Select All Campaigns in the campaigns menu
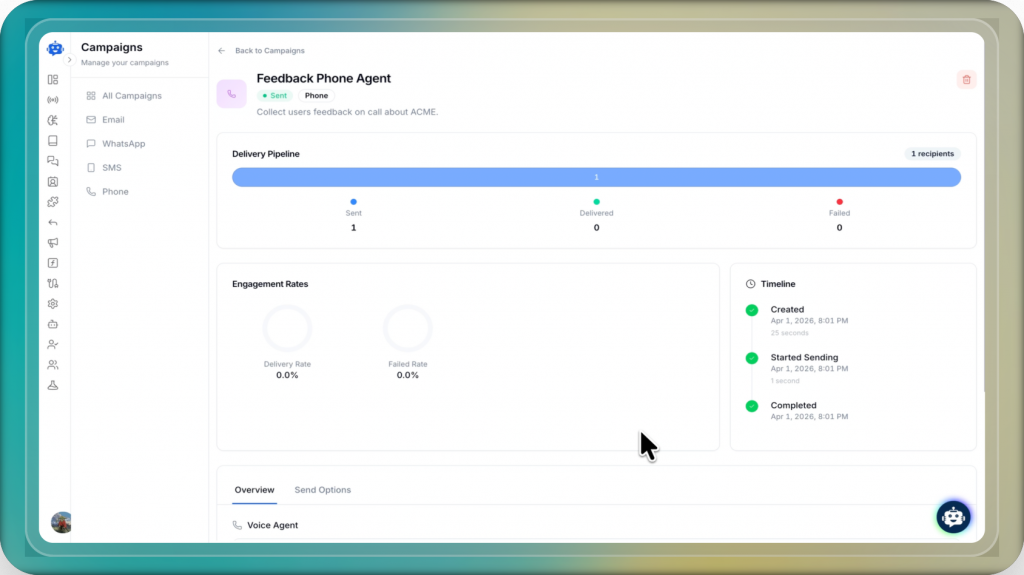This screenshot has width=1024, height=575. pos(131,96)
